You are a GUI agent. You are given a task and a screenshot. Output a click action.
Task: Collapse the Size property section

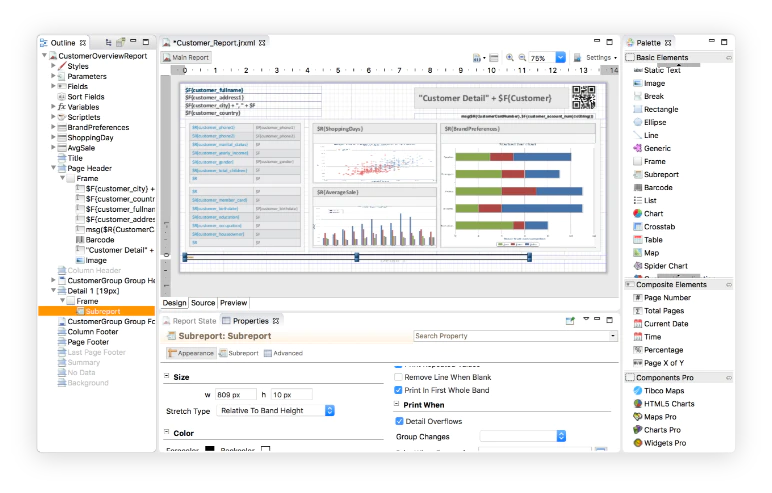(166, 376)
